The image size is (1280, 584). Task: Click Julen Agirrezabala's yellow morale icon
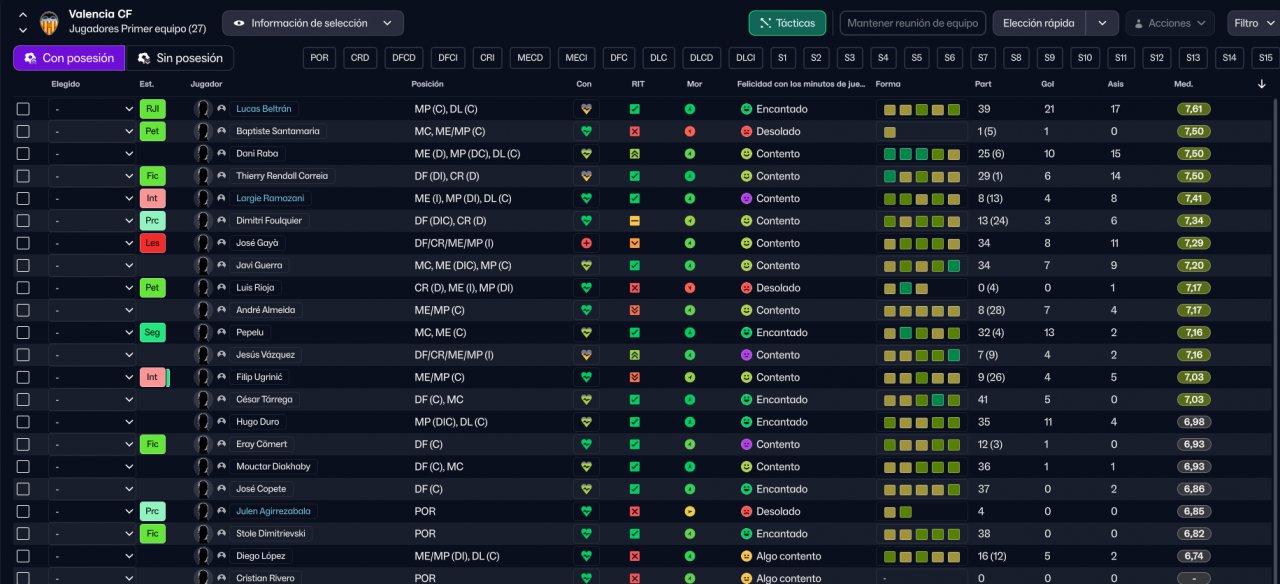click(x=690, y=511)
